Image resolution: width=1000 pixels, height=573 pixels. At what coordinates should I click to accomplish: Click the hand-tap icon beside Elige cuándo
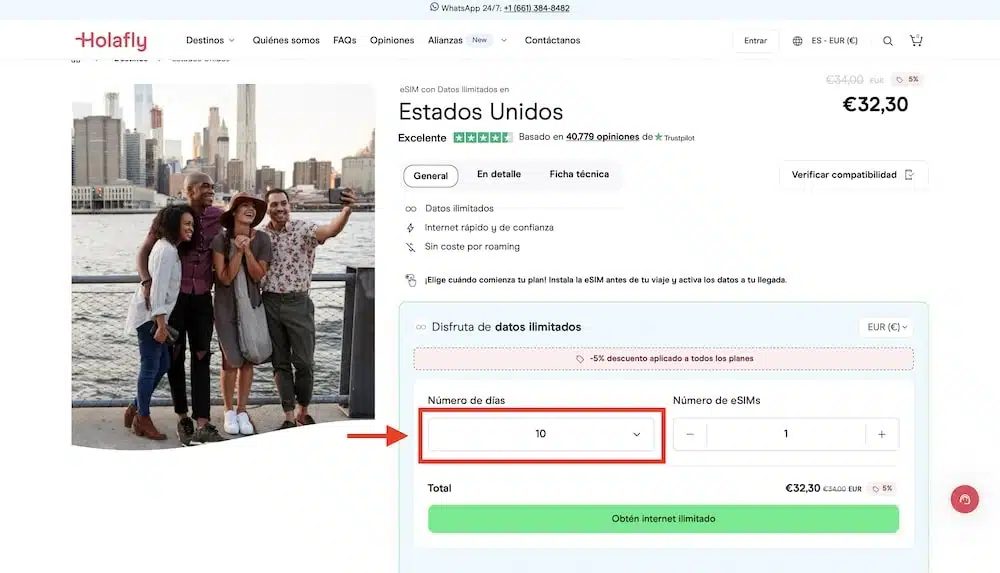411,280
